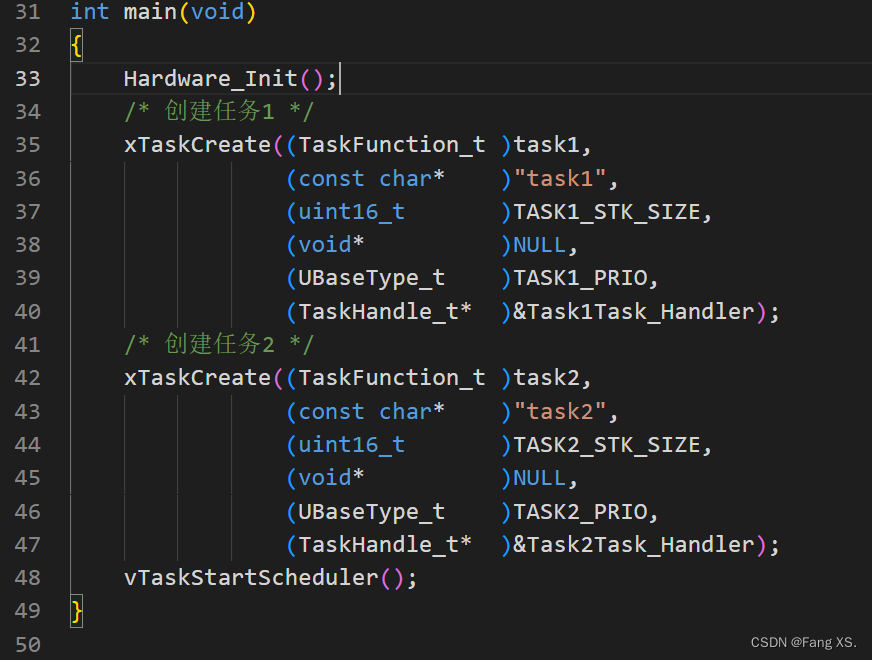Click TaskHandle_t* cast on line 47
872x660 pixels.
[x=384, y=544]
